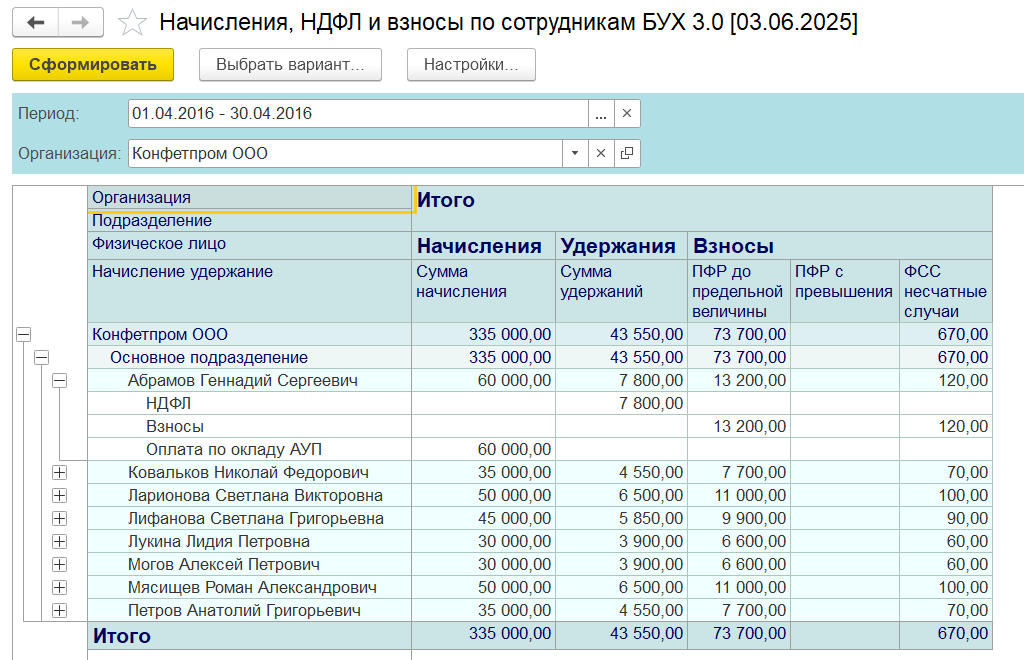The width and height of the screenshot is (1024, 660).
Task: Collapse Основное подразделение group
Action: (x=41, y=357)
